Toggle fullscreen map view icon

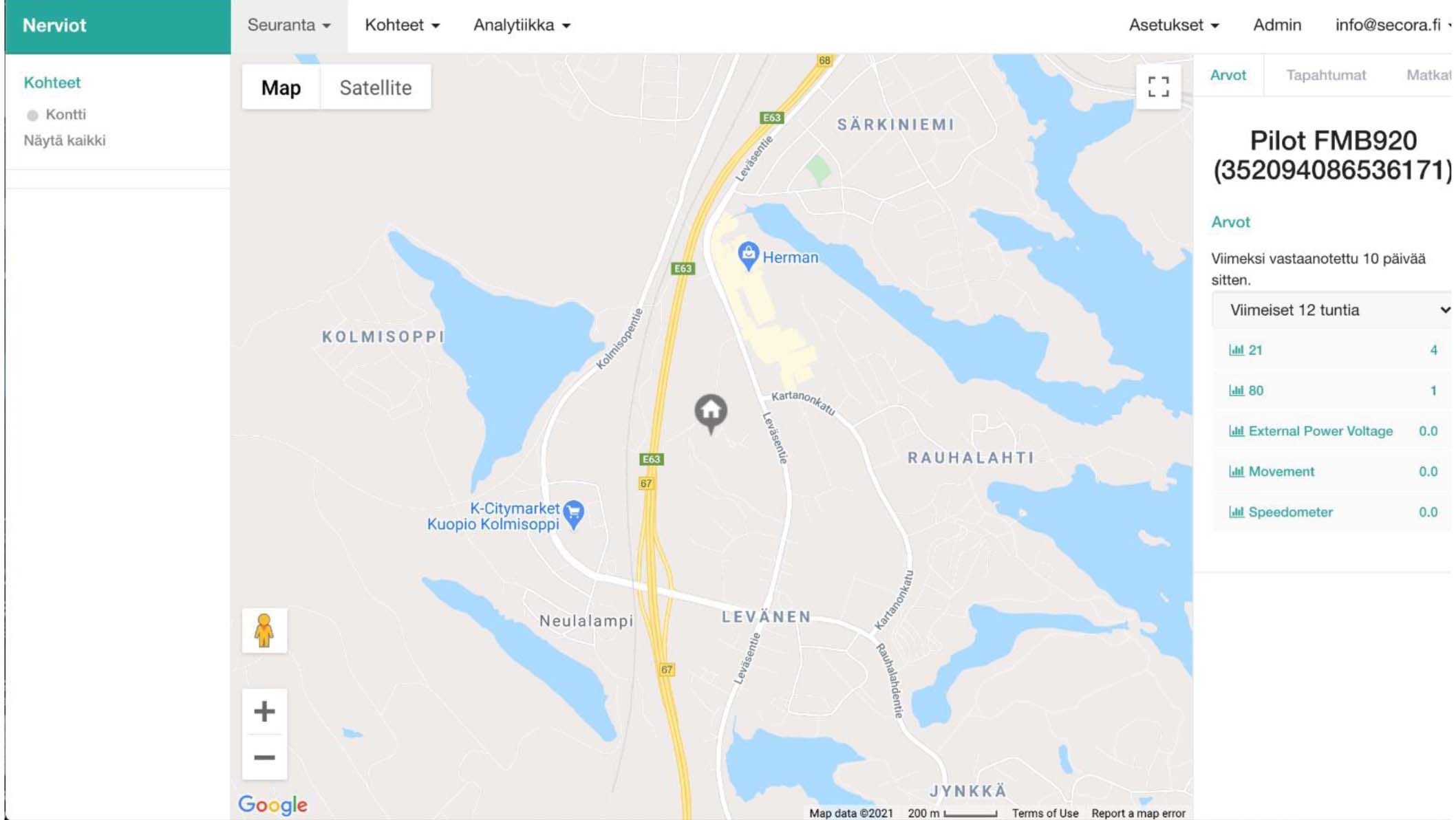click(1158, 87)
